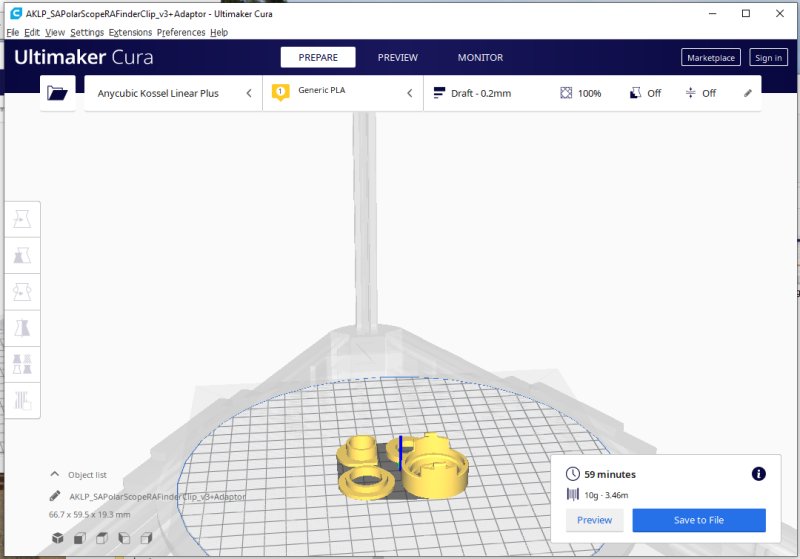
Task: Click the 59 minutes time estimate
Action: pyautogui.click(x=610, y=474)
